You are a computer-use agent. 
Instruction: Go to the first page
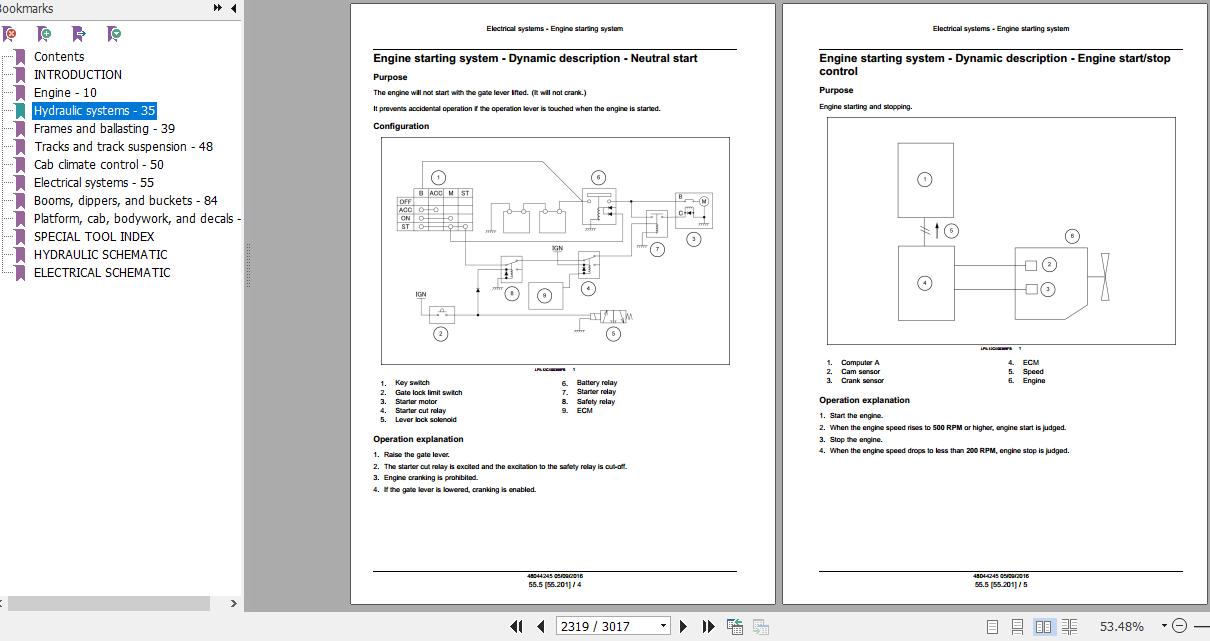click(516, 626)
